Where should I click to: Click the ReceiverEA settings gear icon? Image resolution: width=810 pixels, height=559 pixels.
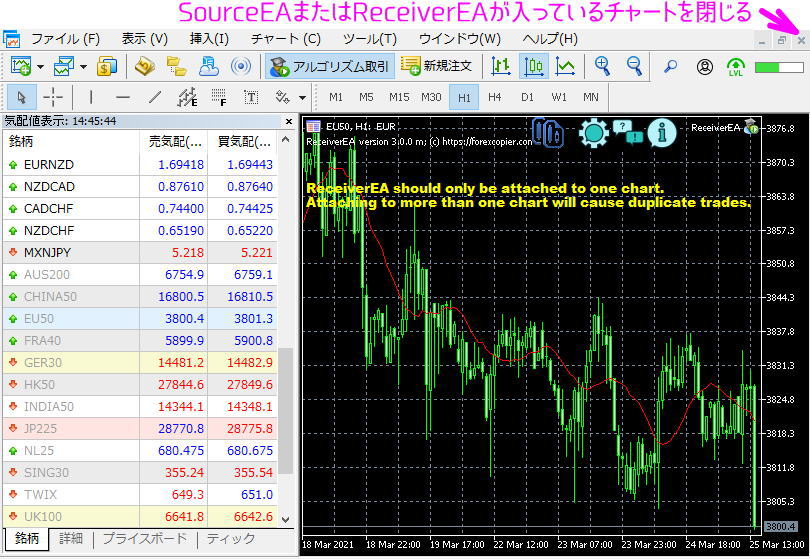[x=594, y=132]
